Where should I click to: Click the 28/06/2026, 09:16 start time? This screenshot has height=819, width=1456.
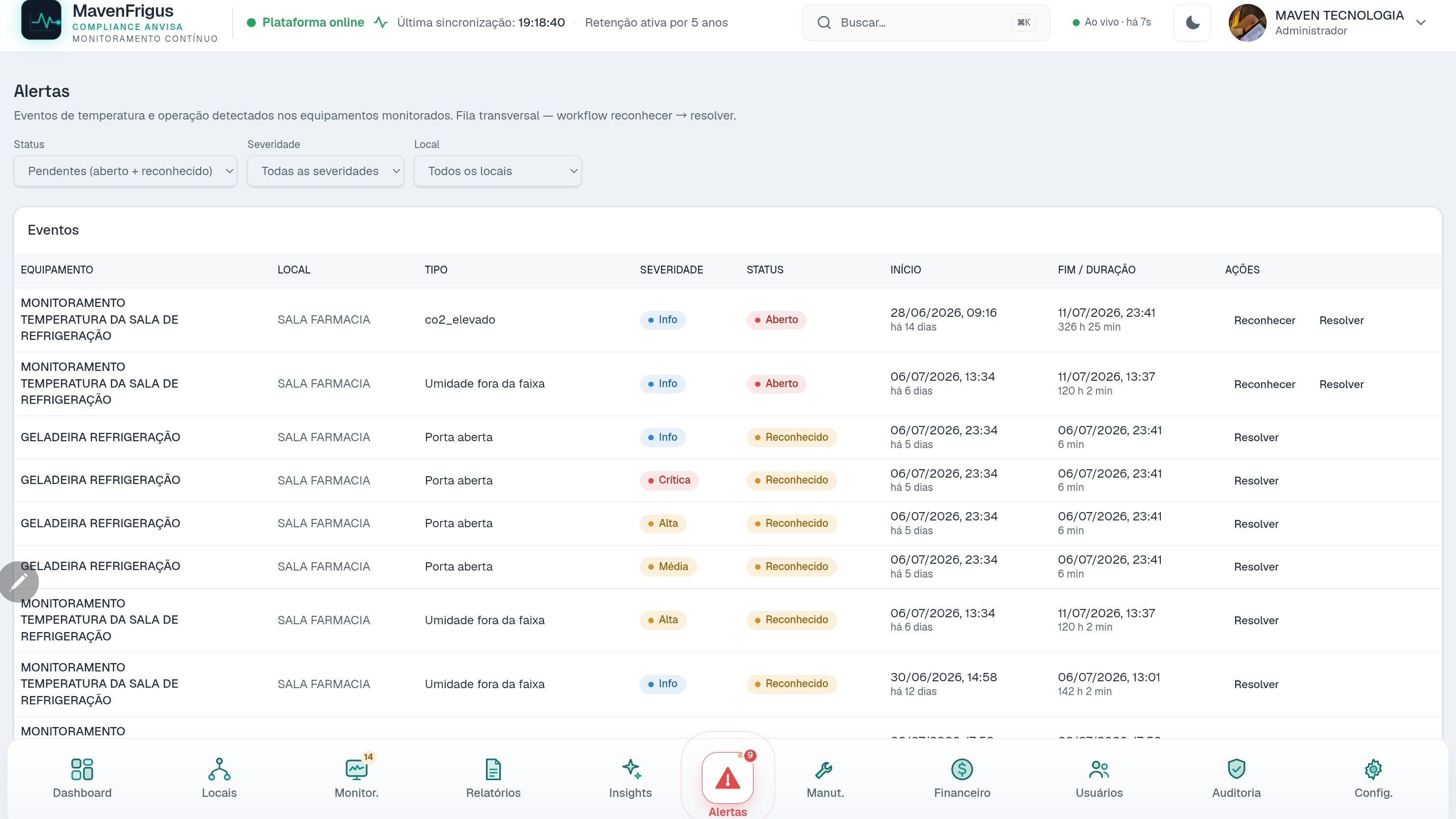(943, 312)
